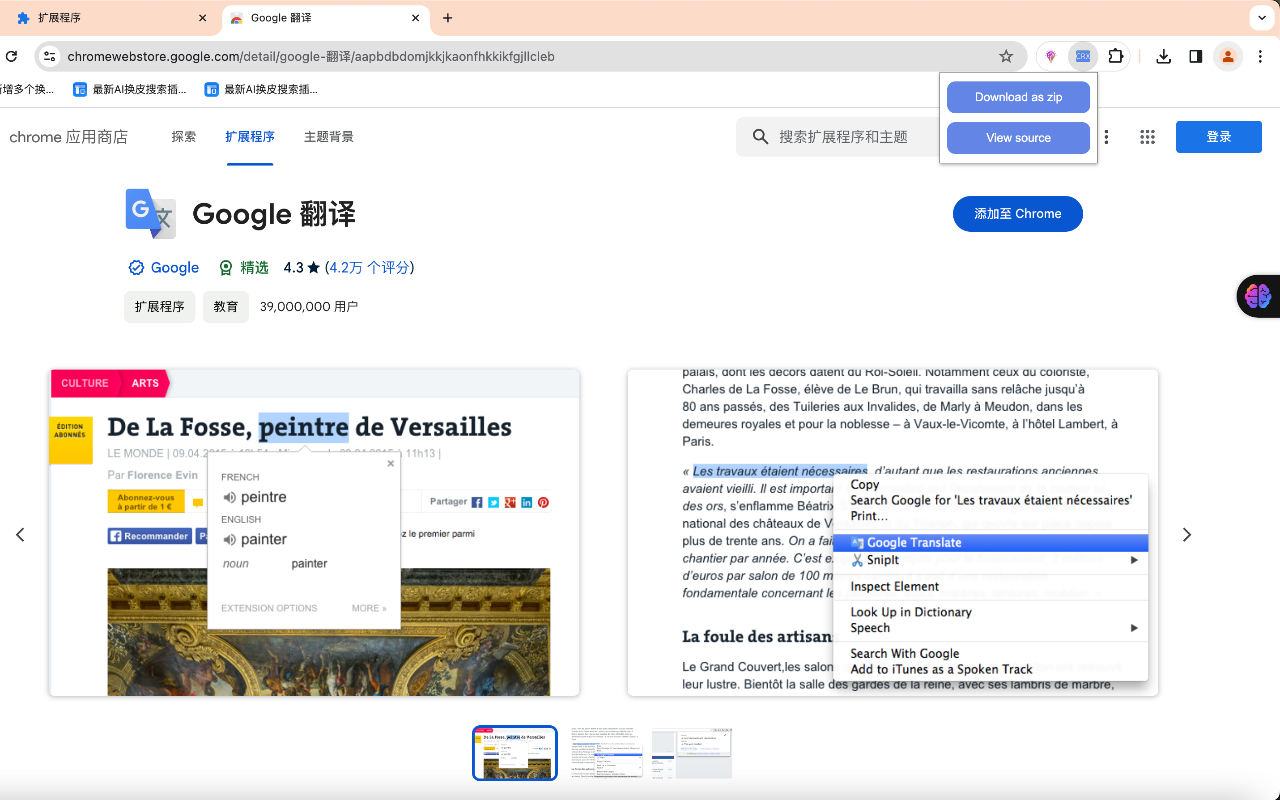Show the previous screenshot with left arrow
The image size is (1280, 800).
coord(20,535)
